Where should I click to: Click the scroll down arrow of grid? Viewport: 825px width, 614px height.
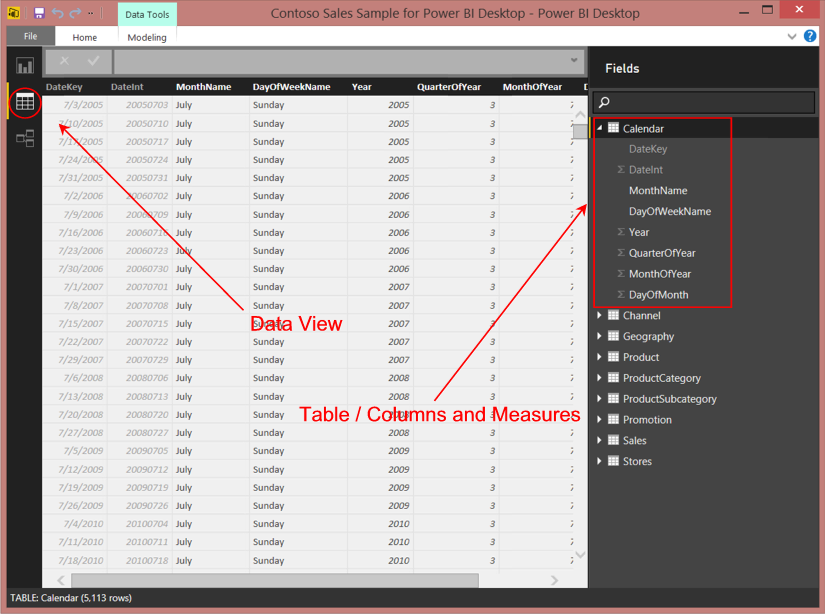(x=580, y=555)
